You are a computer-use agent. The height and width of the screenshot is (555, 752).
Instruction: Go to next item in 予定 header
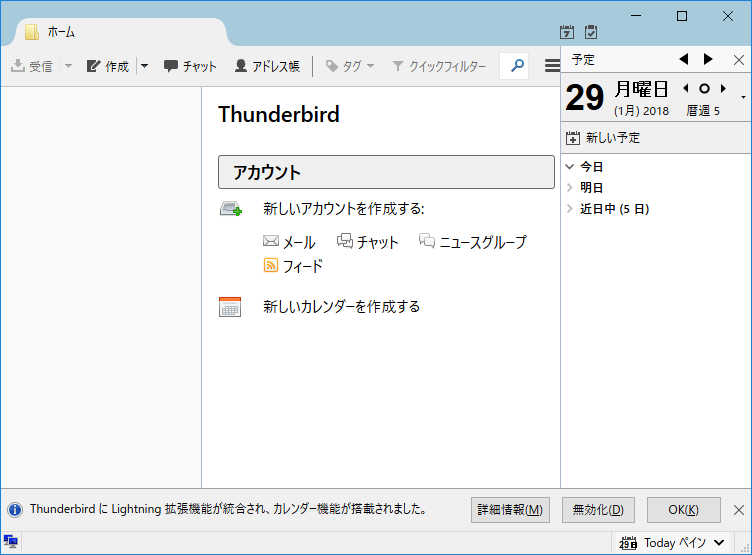click(708, 59)
